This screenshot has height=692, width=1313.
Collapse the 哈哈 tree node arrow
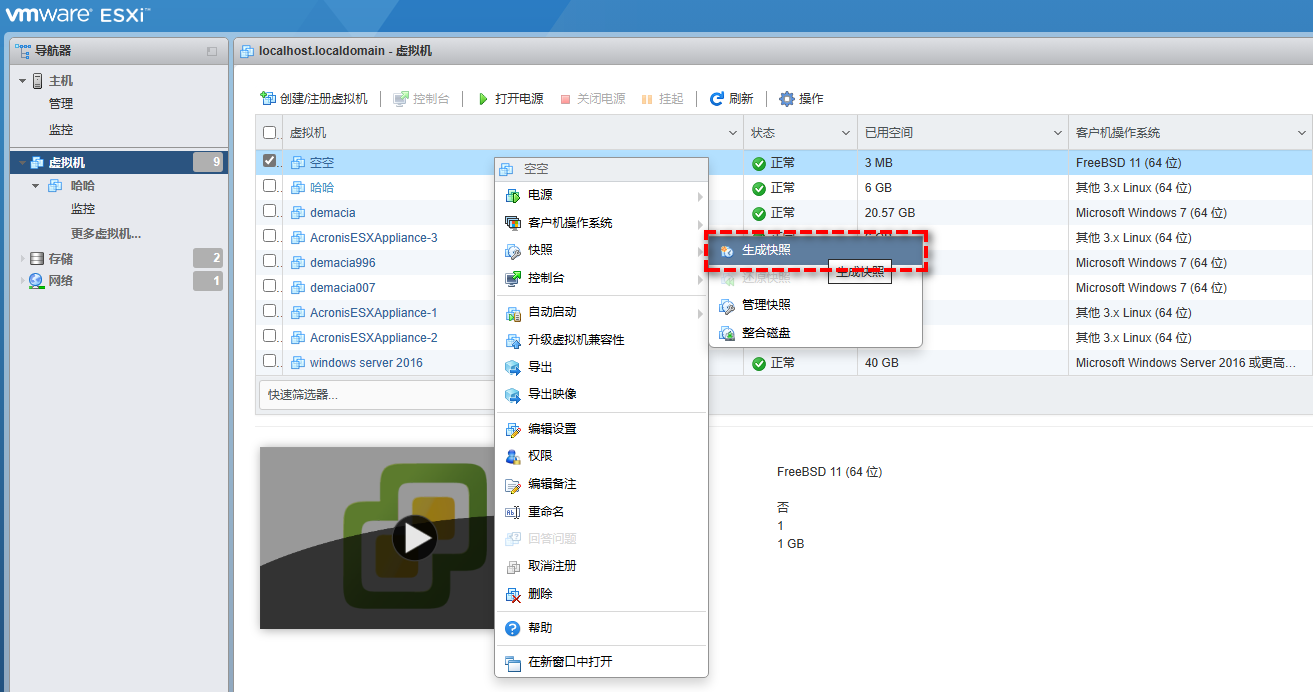click(x=36, y=185)
